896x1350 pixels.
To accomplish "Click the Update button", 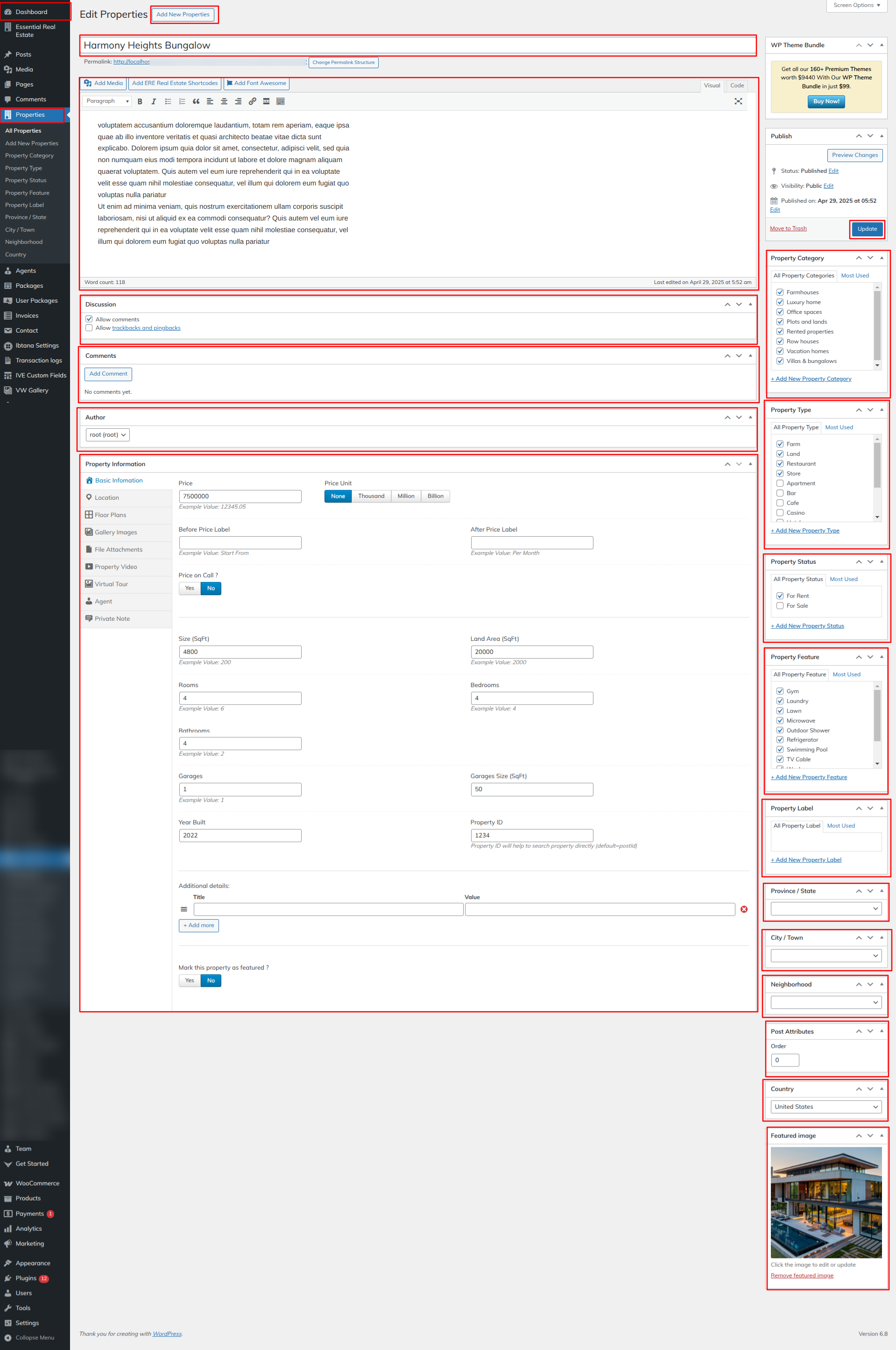I will 866,228.
